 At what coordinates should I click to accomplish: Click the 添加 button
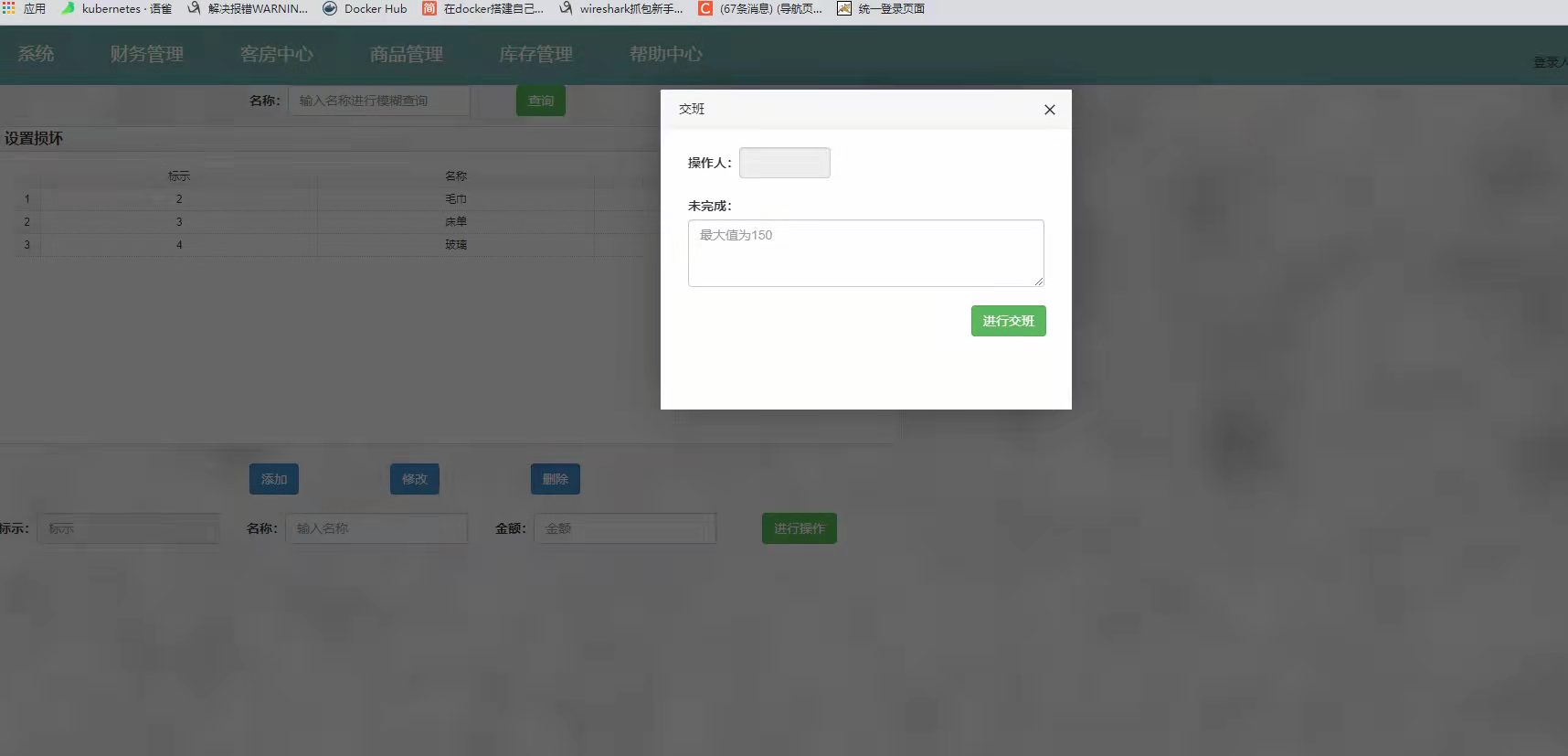coord(274,479)
